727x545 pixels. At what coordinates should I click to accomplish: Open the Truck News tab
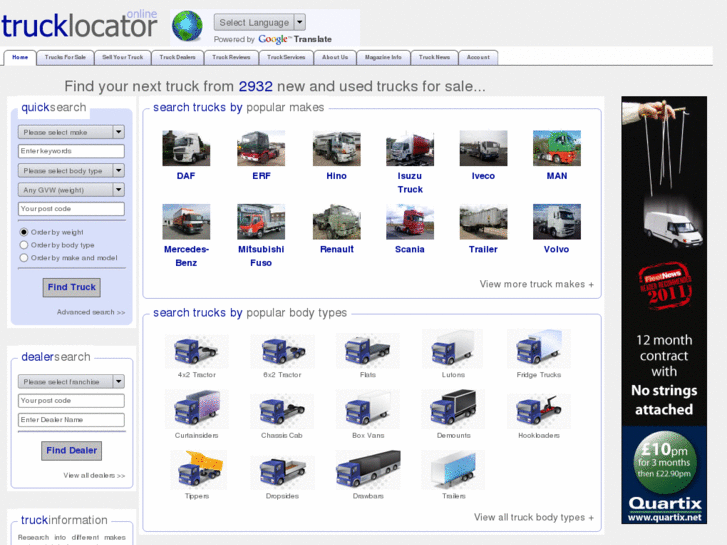pyautogui.click(x=434, y=58)
